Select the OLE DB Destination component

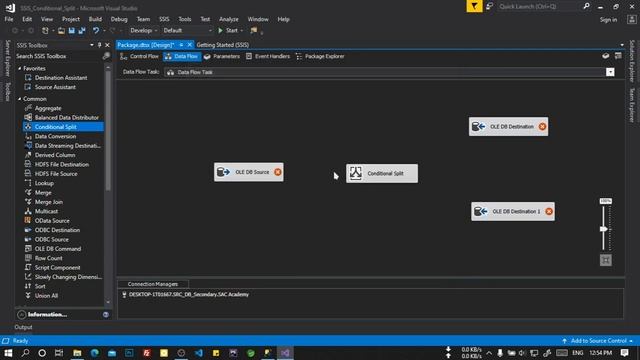click(x=508, y=127)
